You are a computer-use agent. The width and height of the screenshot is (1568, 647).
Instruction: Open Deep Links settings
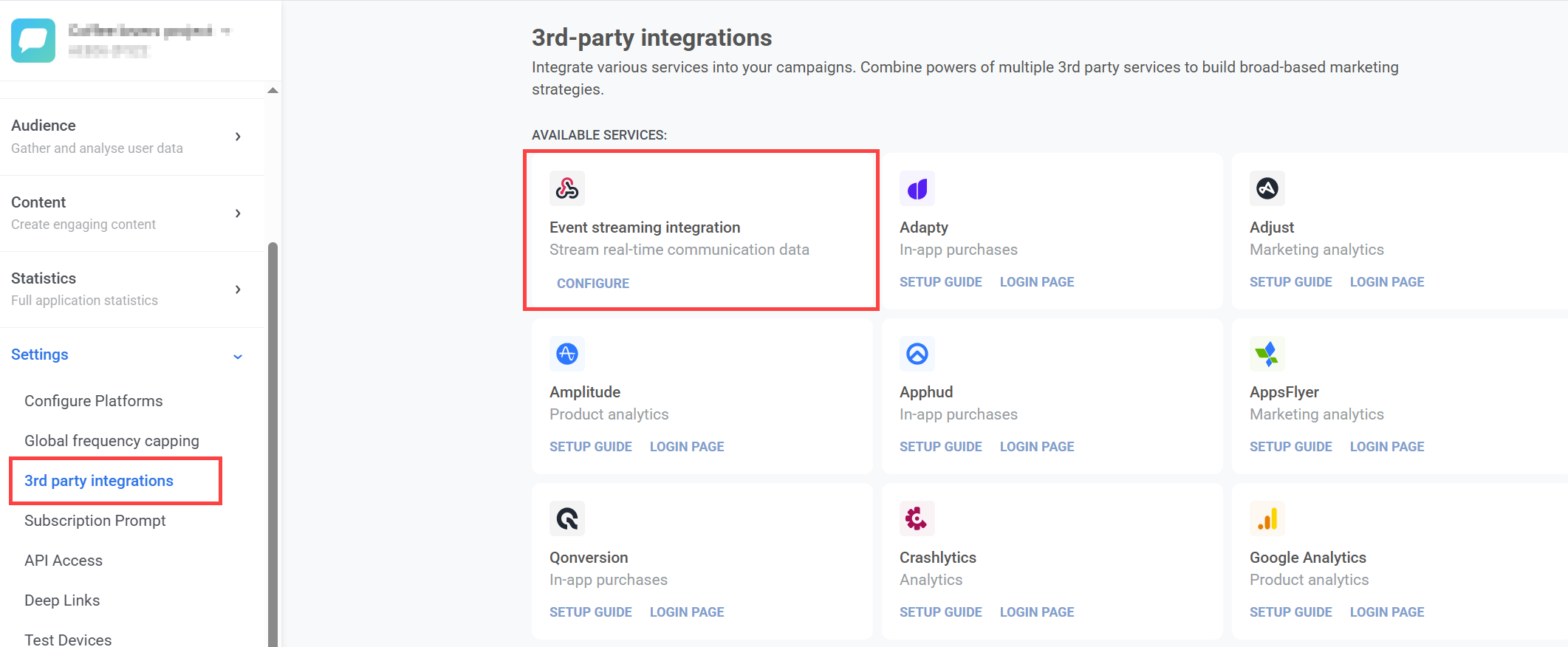tap(62, 600)
